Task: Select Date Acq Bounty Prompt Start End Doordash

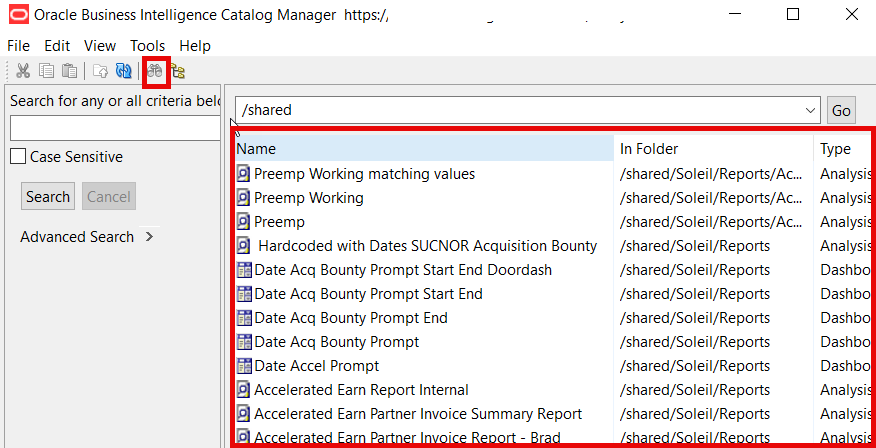Action: pyautogui.click(x=403, y=270)
